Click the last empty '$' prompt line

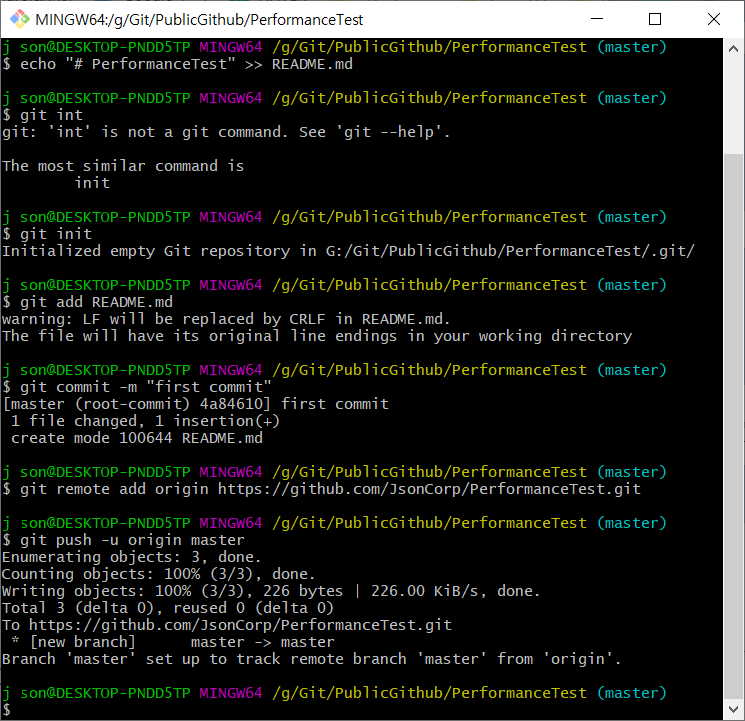pyautogui.click(x=7, y=710)
